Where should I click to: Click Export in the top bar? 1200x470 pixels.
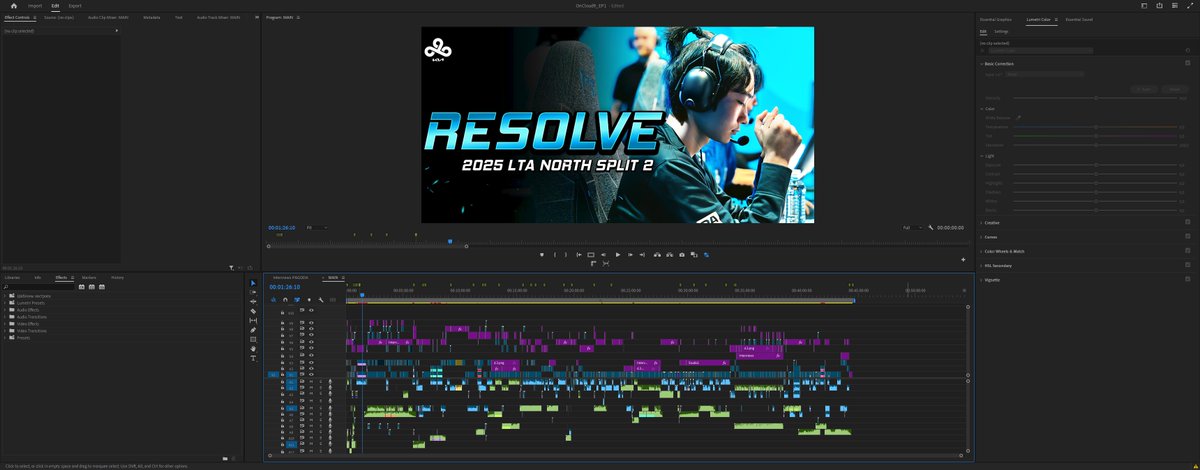pyautogui.click(x=75, y=5)
